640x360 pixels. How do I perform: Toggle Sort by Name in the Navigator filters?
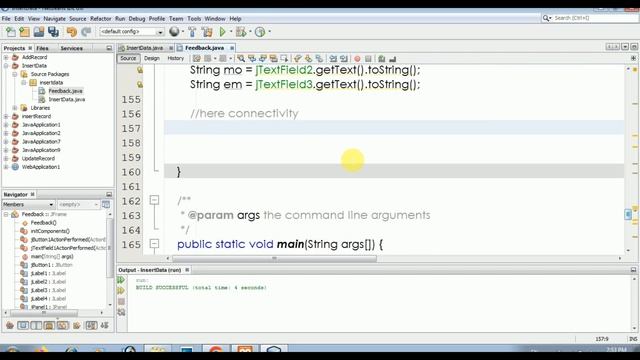pos(91,325)
